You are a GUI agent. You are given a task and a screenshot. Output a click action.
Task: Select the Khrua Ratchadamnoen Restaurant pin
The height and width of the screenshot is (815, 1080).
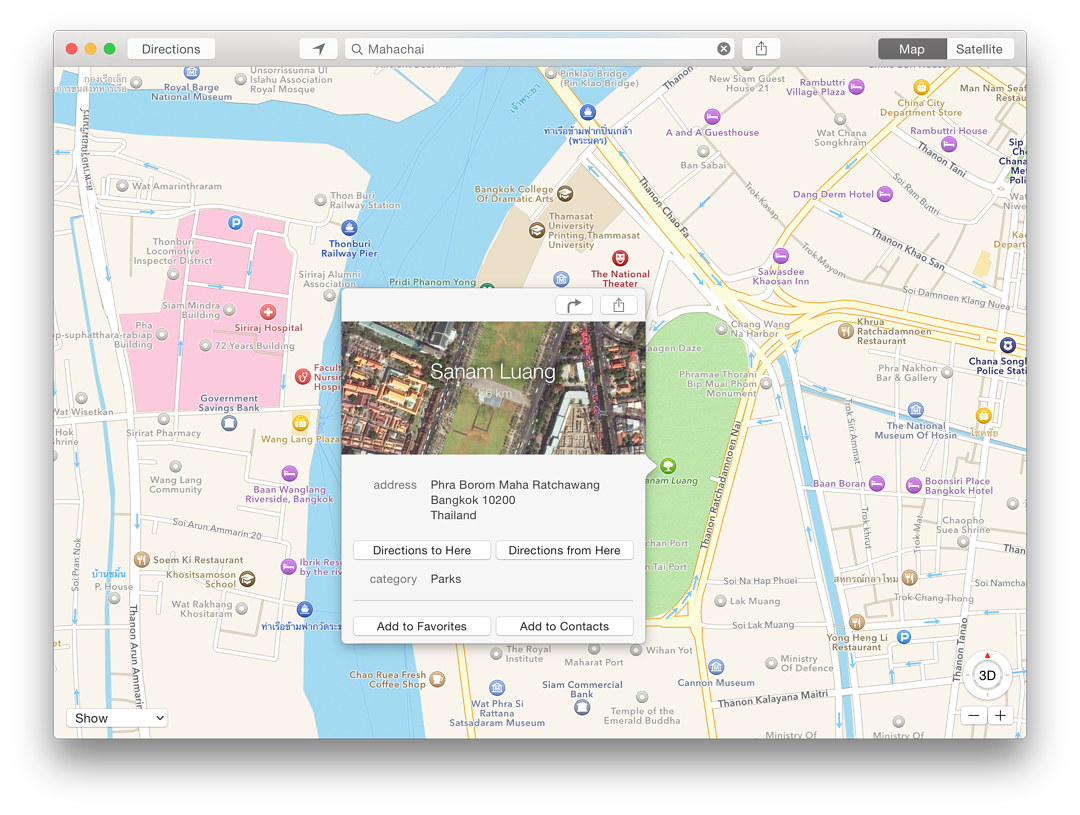(x=846, y=331)
